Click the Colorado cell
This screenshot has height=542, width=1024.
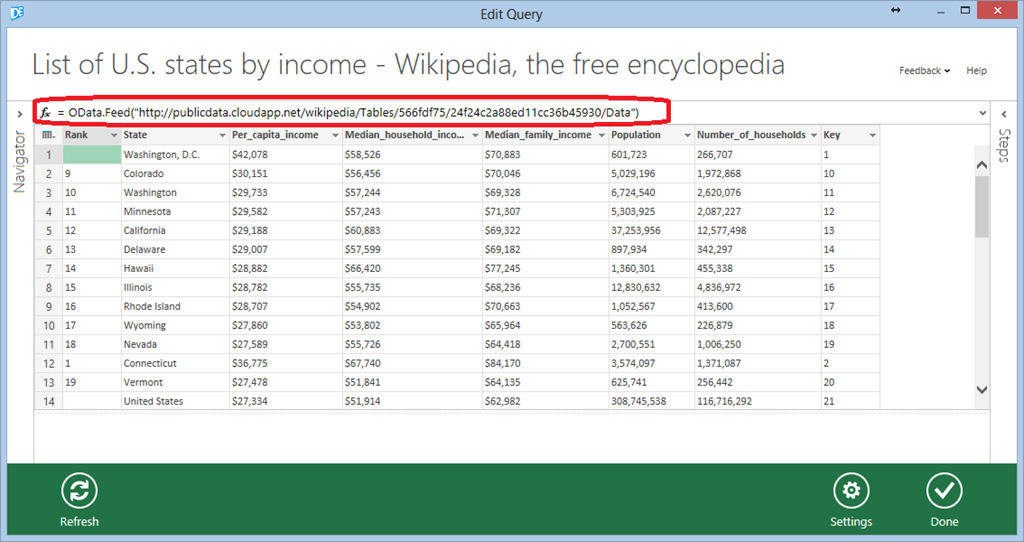point(175,174)
